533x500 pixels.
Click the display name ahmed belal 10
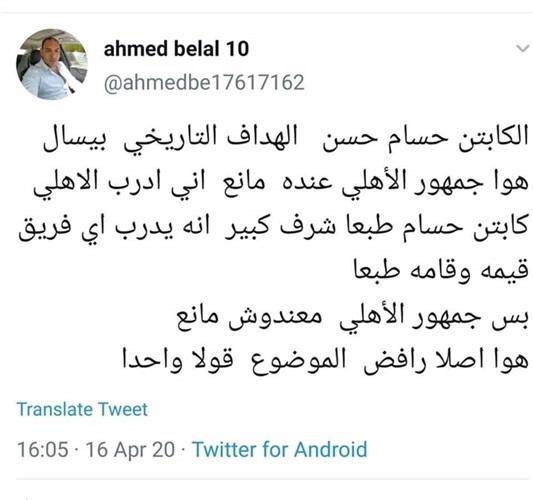pos(176,48)
